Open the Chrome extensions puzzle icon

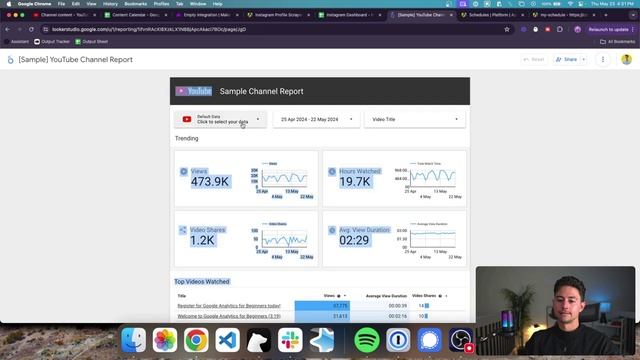(x=560, y=29)
